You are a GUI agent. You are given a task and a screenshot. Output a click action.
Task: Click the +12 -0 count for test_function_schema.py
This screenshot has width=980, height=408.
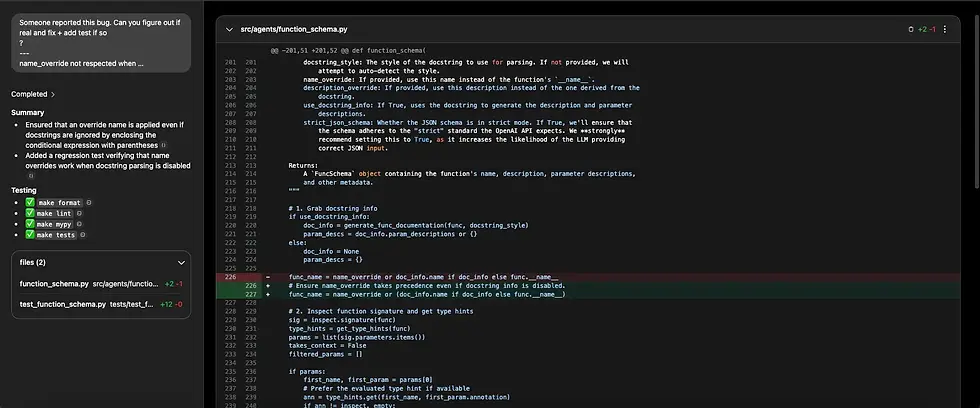[x=171, y=304]
